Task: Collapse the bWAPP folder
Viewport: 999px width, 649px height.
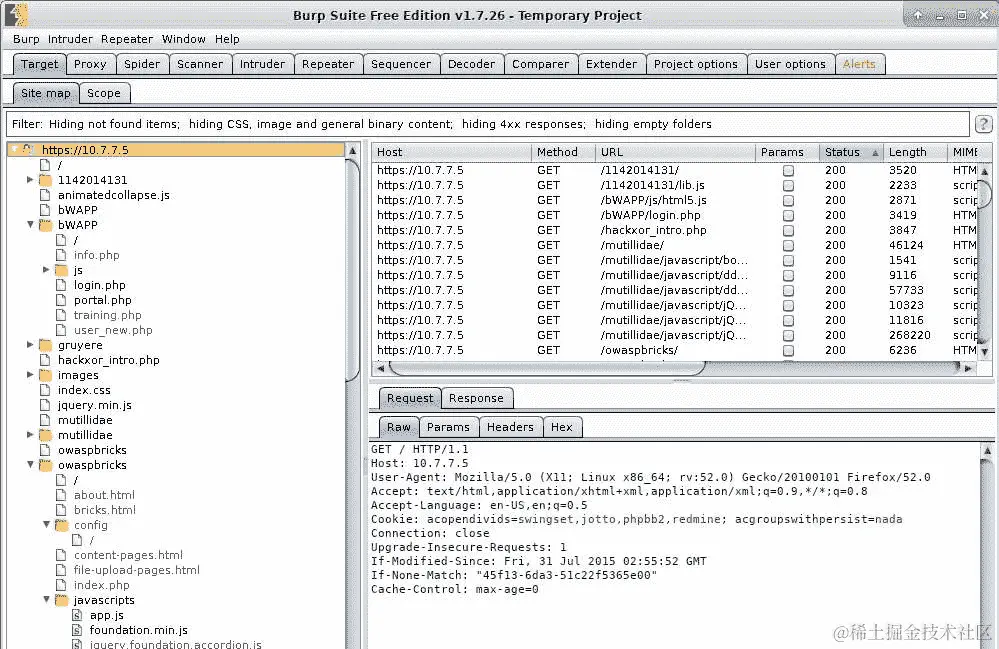Action: point(30,225)
